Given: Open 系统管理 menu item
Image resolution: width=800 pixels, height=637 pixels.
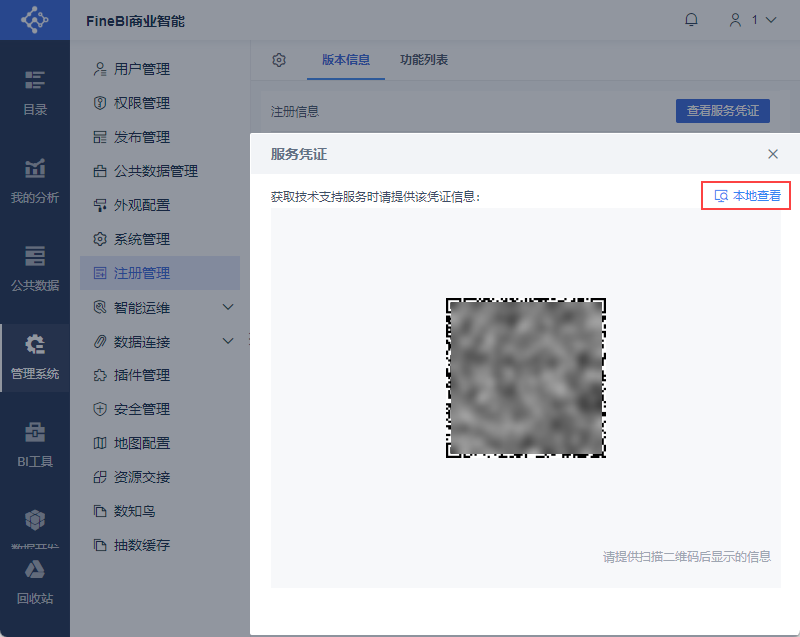Looking at the screenshot, I should (x=160, y=239).
